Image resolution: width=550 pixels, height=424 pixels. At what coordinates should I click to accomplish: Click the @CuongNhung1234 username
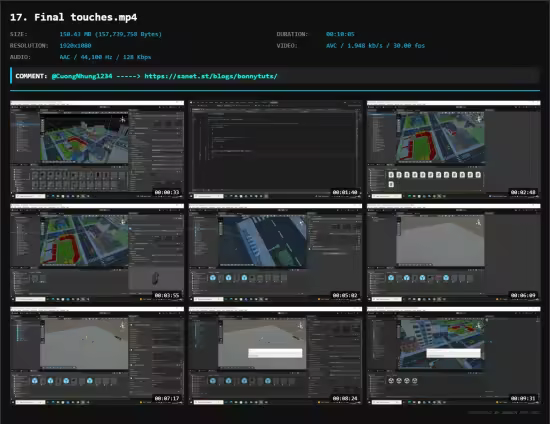tap(82, 76)
